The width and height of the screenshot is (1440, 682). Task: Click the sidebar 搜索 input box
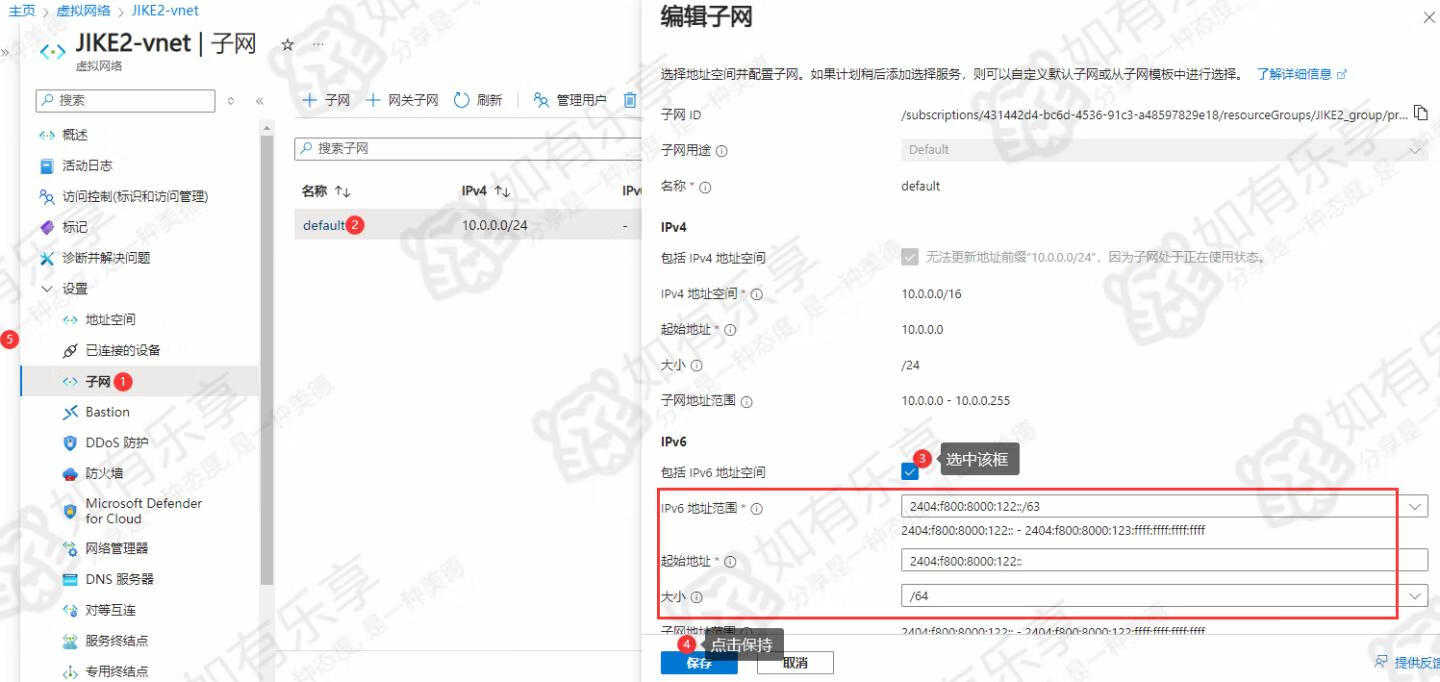click(x=125, y=101)
